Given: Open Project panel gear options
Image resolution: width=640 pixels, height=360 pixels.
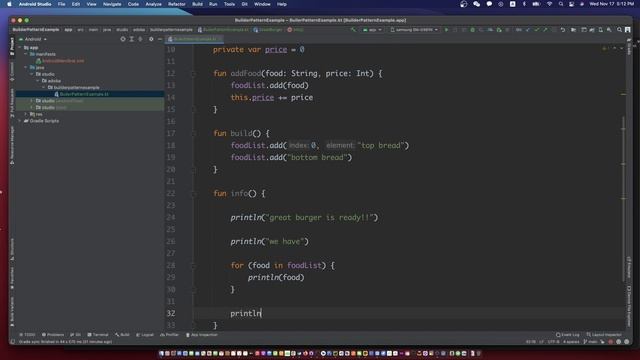Looking at the screenshot, I should pos(151,39).
